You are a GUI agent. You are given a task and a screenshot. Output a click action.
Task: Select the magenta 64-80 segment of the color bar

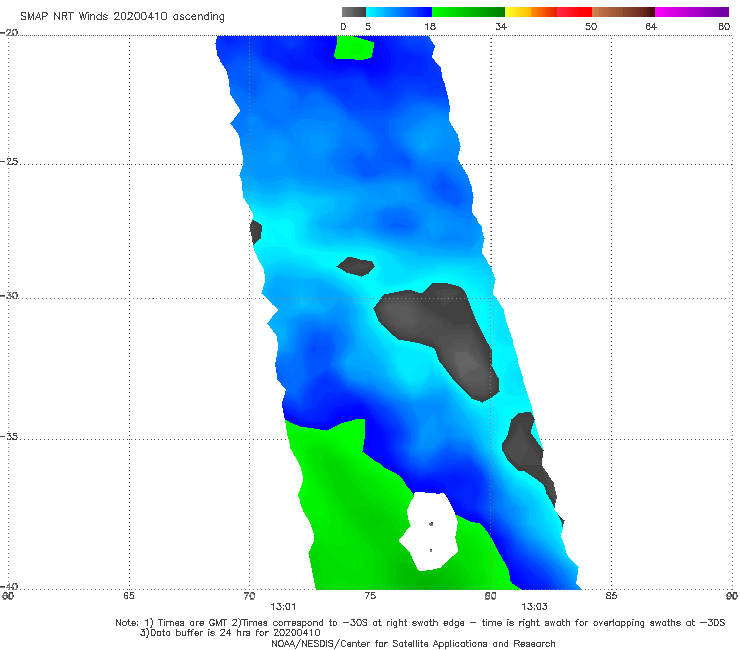pyautogui.click(x=692, y=12)
